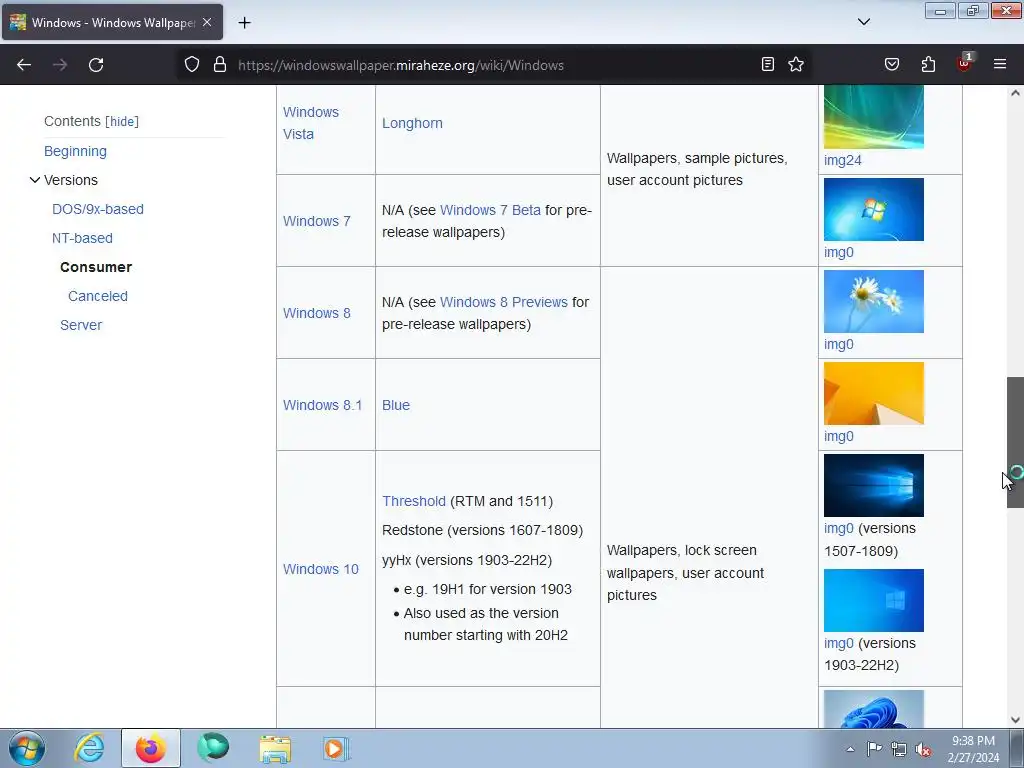Open the Windows 8.1 link
Image resolution: width=1024 pixels, height=768 pixels.
tap(323, 405)
